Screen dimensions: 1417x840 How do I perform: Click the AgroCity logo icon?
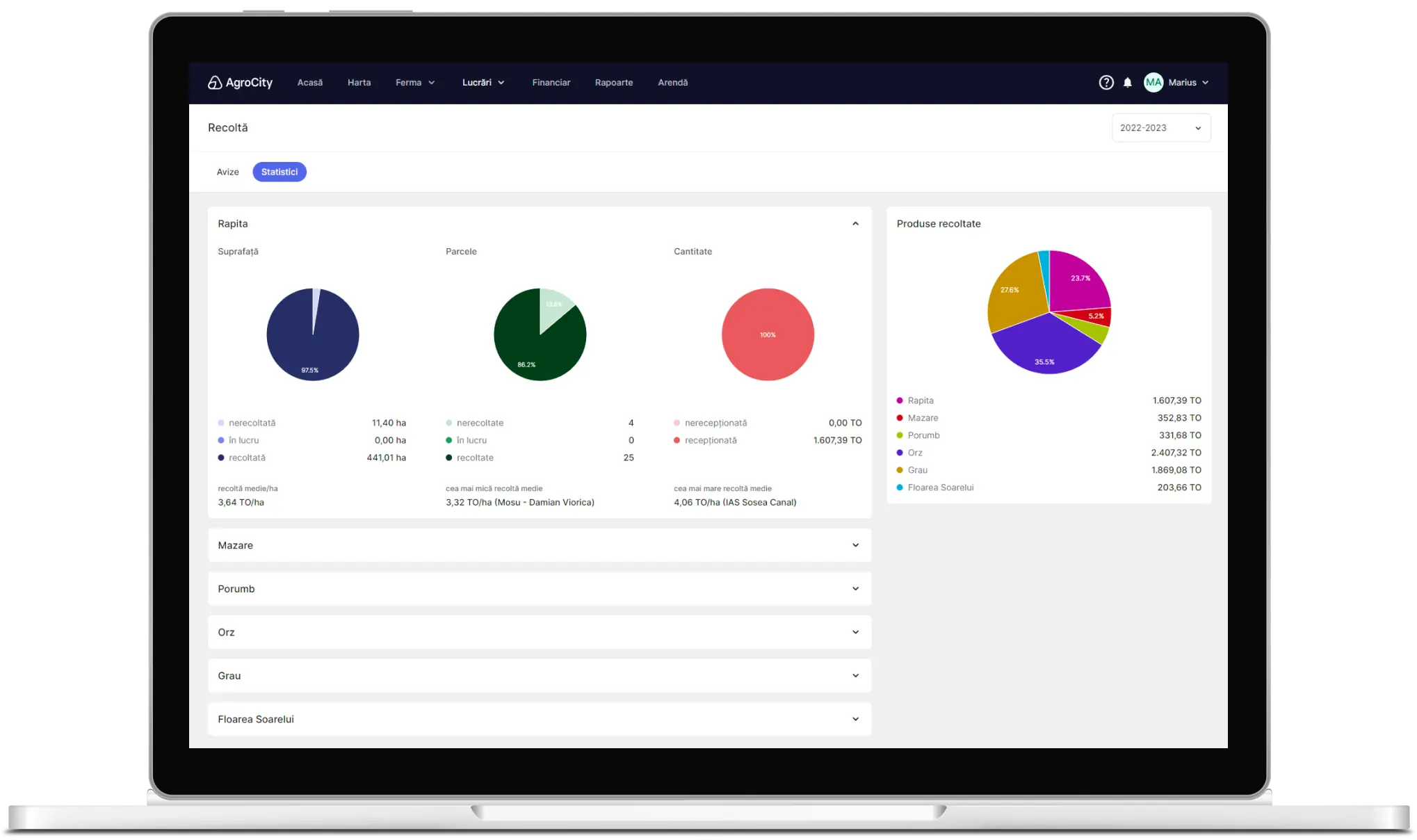pos(215,83)
